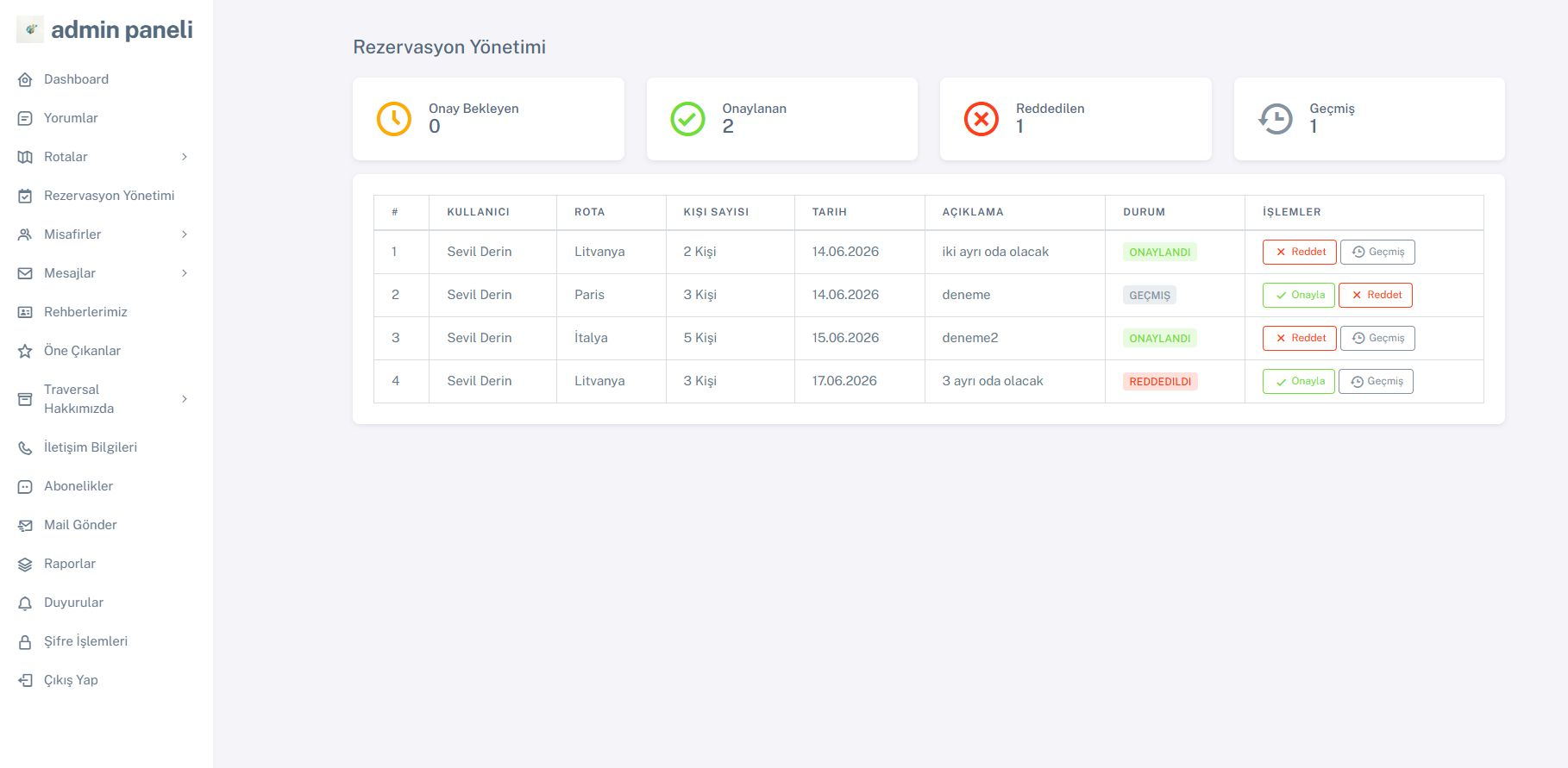Screen dimensions: 1568x768
Task: Expand the Misafirler submenu chevron
Action: coord(185,234)
